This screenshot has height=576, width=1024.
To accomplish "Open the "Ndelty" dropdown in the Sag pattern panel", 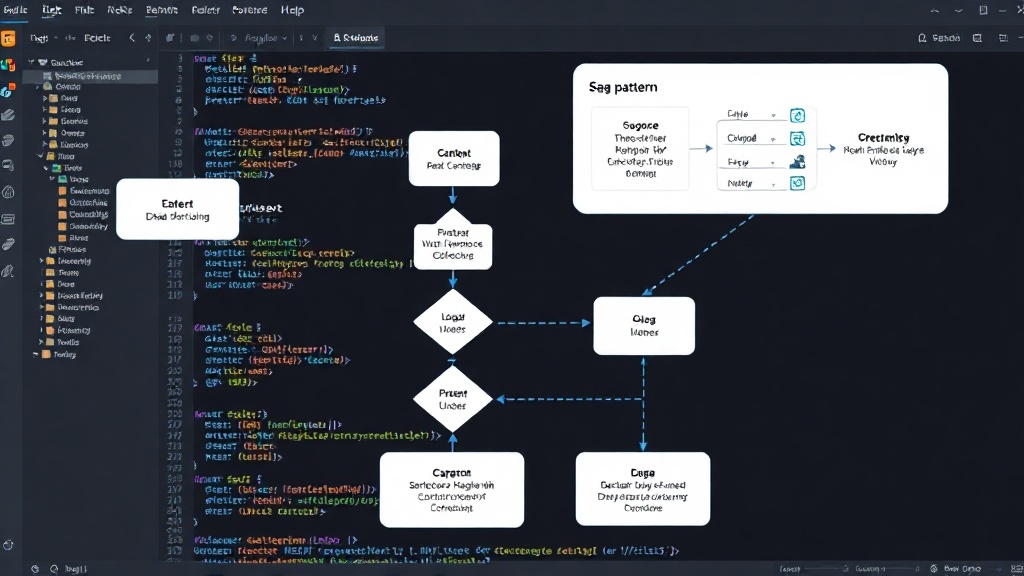I will (x=751, y=184).
